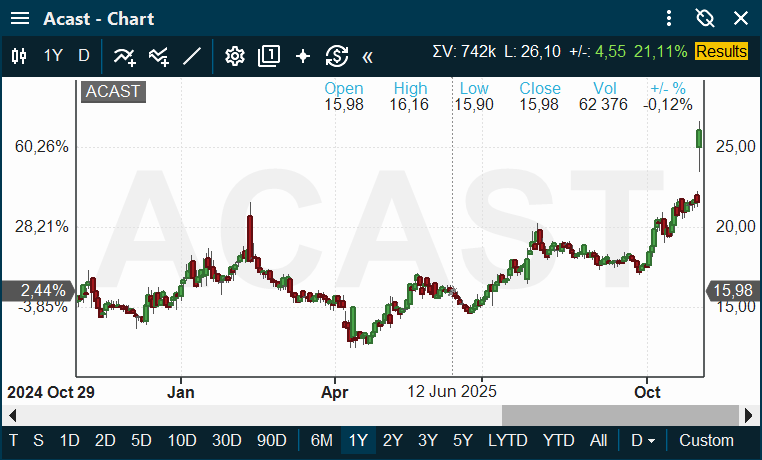Click the ACAST ticker label

click(x=113, y=91)
